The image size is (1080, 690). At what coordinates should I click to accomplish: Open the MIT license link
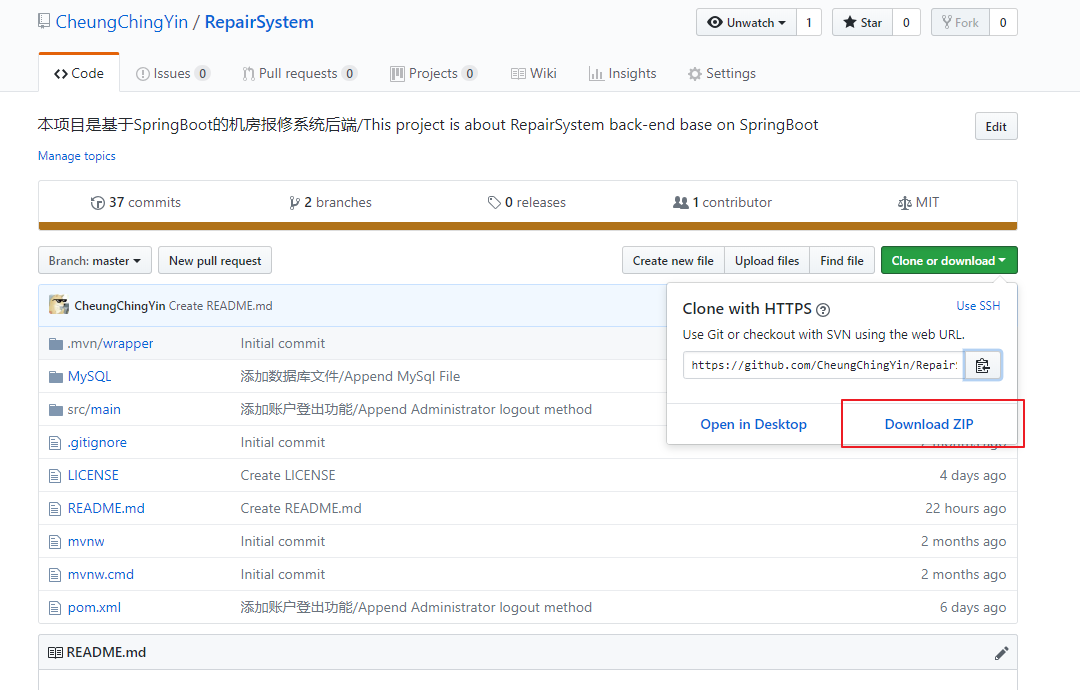pos(918,202)
